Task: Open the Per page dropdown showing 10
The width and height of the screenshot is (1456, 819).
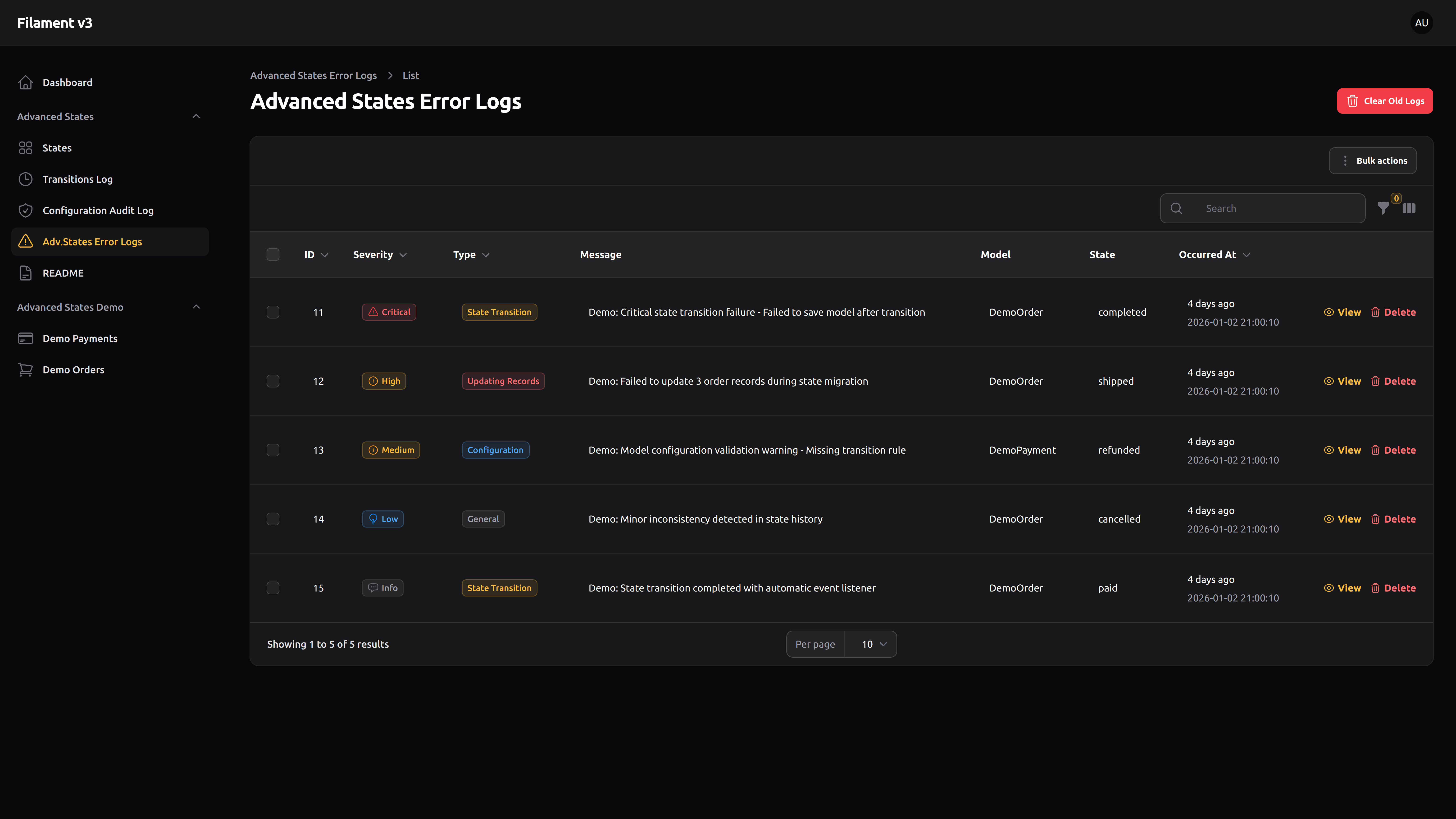Action: coord(870,644)
